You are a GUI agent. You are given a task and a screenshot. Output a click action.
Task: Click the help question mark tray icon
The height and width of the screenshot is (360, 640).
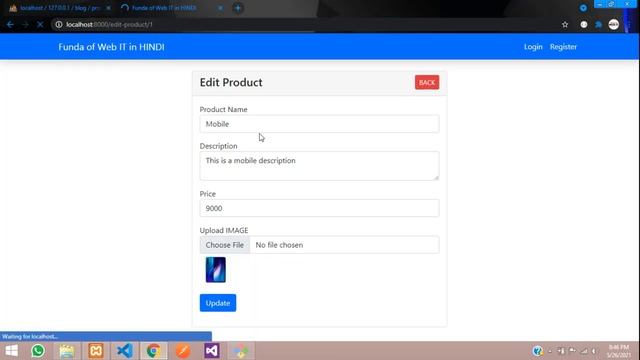(538, 351)
